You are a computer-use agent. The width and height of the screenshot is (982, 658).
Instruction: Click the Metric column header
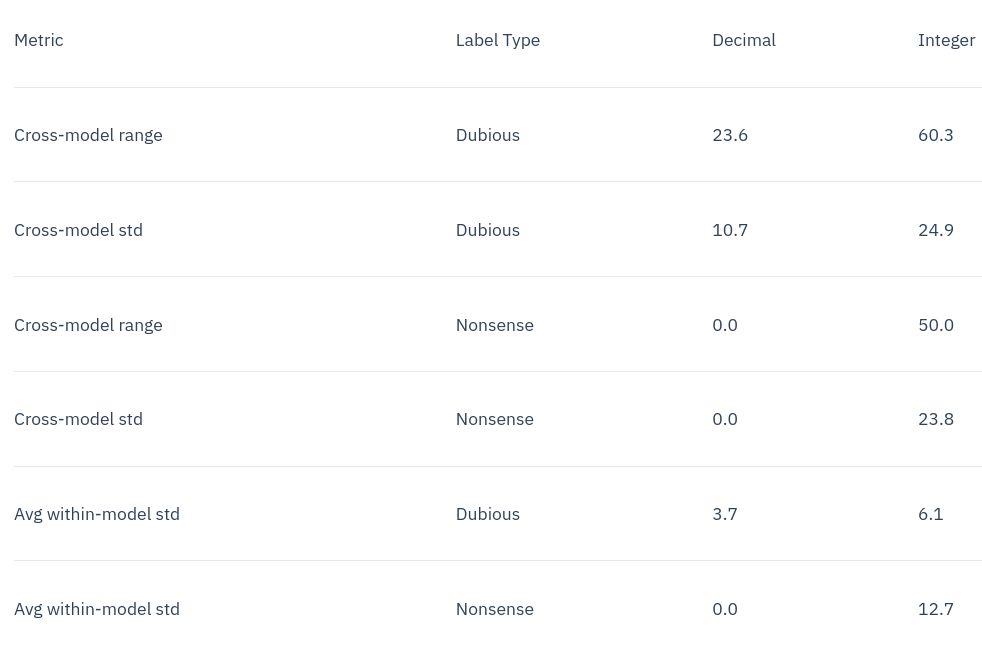[39, 40]
